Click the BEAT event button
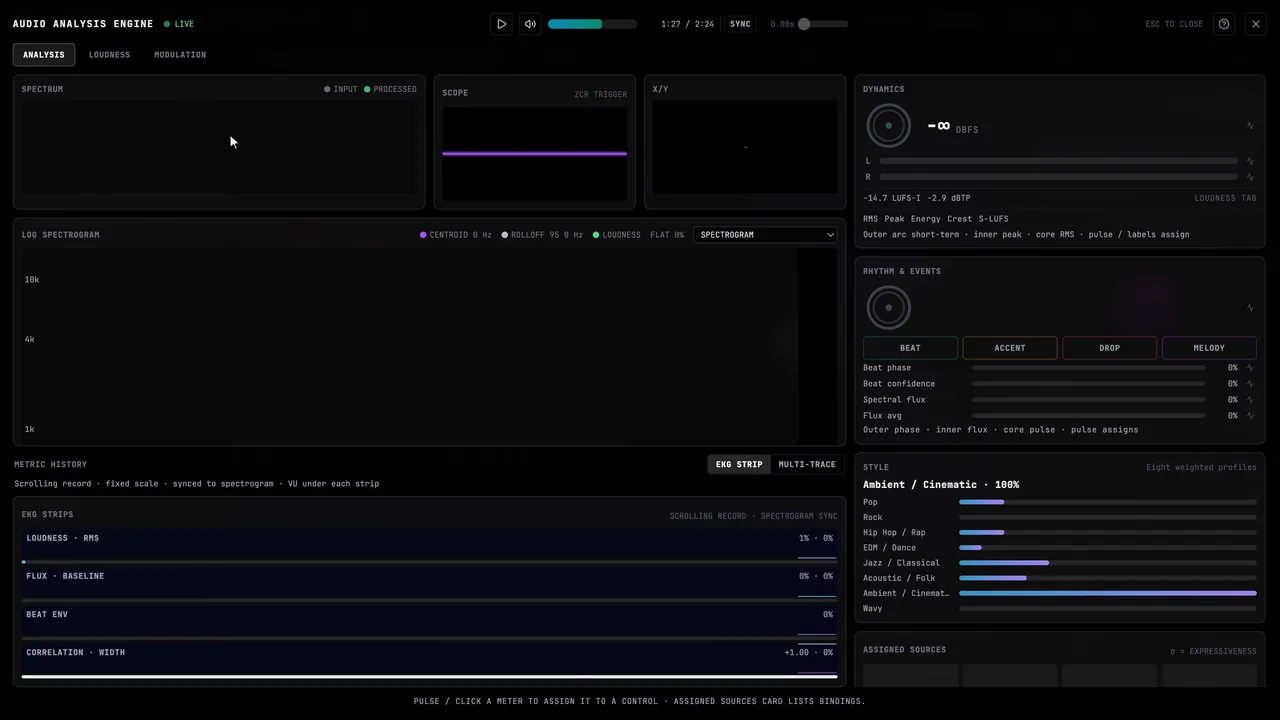1280x720 pixels. click(910, 348)
